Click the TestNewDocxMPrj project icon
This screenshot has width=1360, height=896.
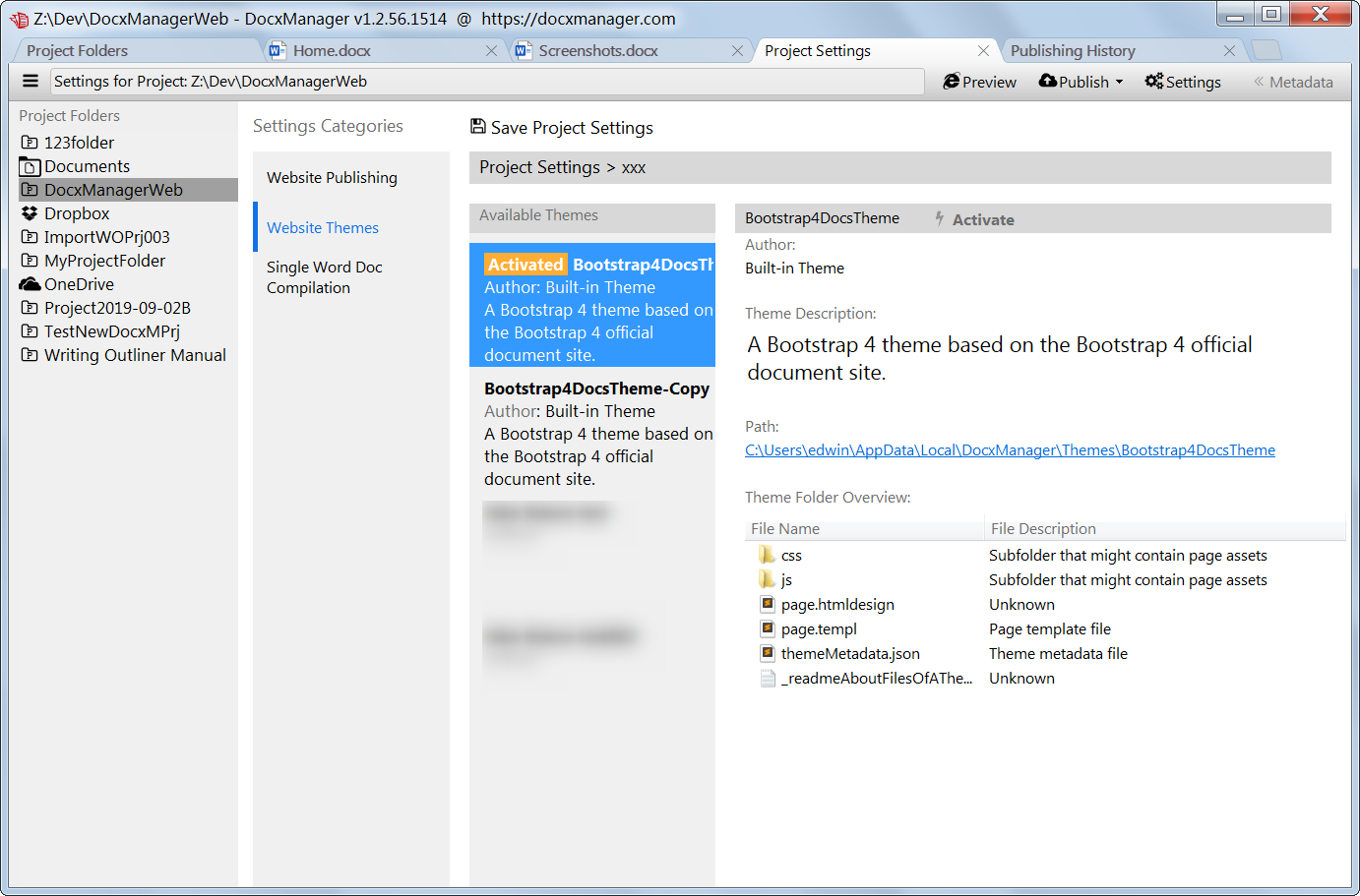point(30,331)
